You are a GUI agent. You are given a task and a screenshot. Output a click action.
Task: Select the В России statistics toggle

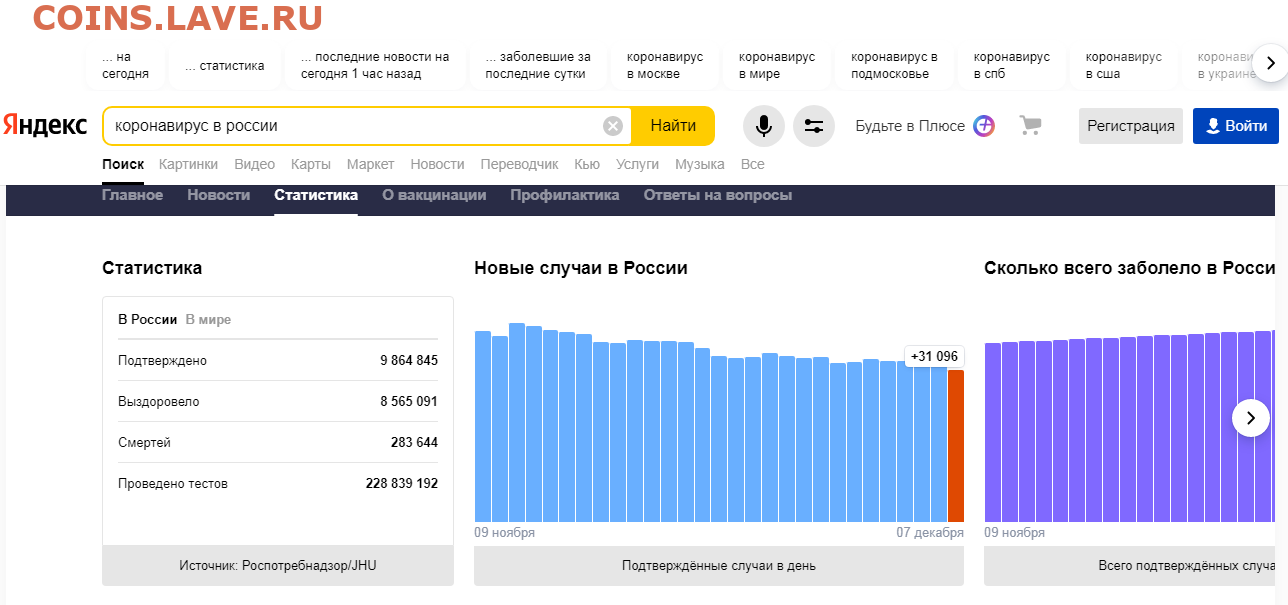(147, 320)
